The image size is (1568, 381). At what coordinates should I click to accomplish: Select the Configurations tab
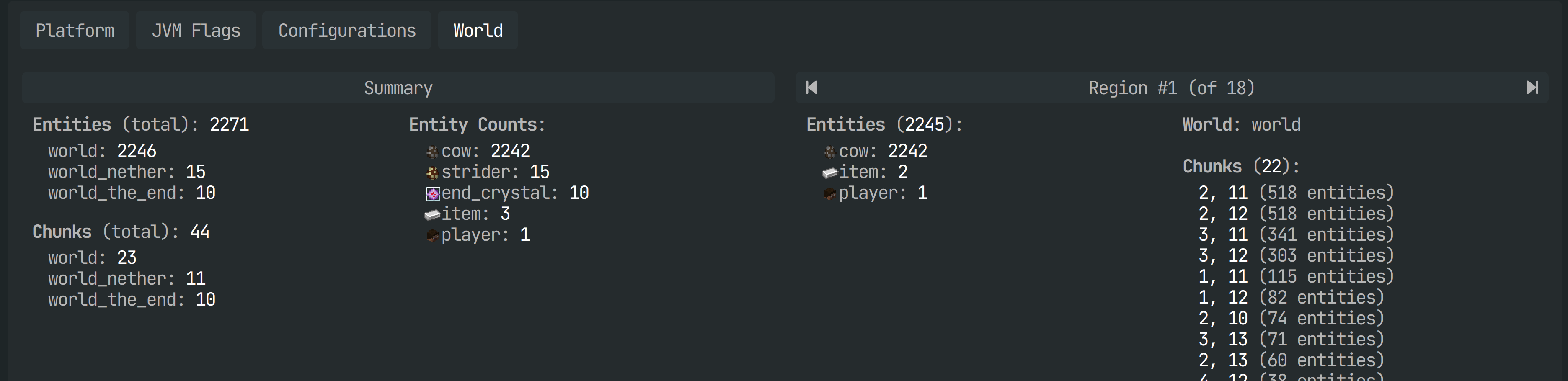pos(347,31)
